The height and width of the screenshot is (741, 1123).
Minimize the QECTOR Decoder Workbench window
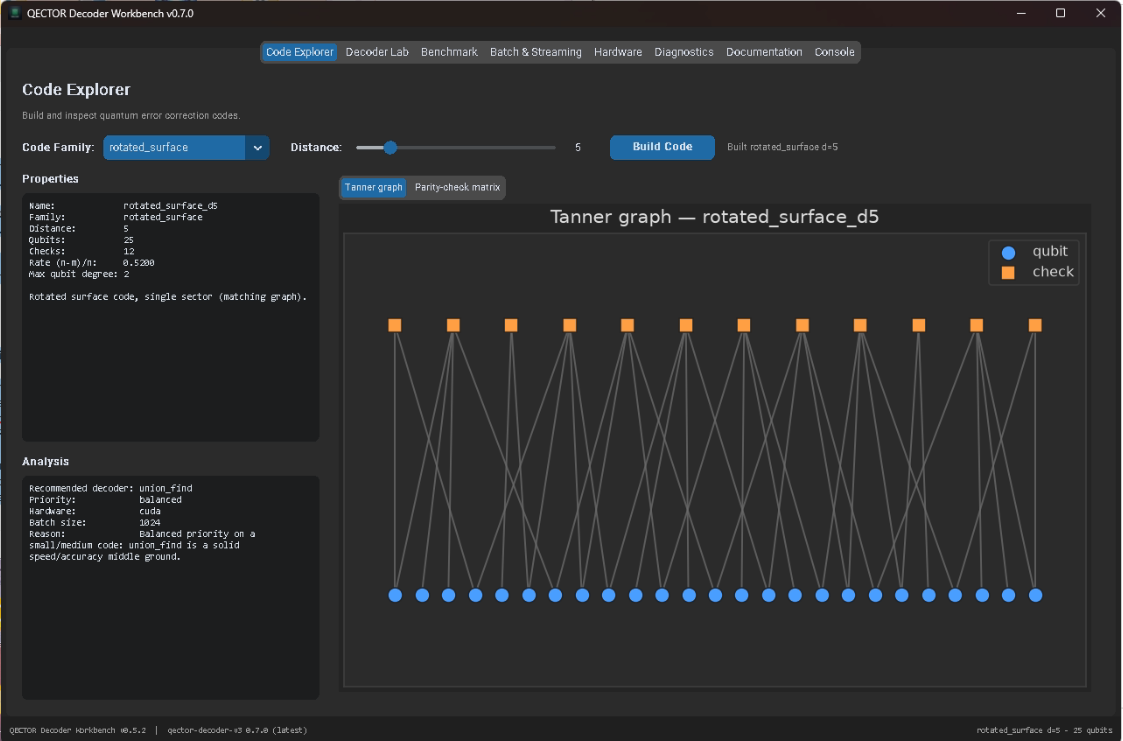1021,13
